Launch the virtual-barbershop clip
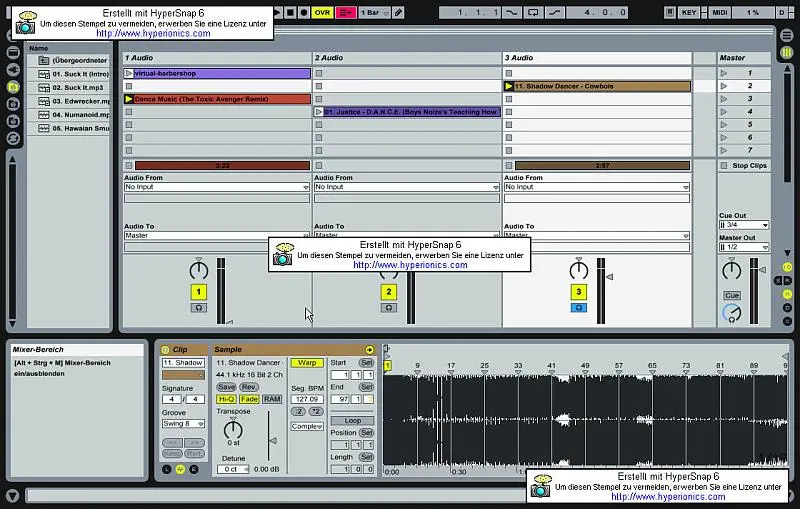The width and height of the screenshot is (800, 509). pyautogui.click(x=129, y=74)
